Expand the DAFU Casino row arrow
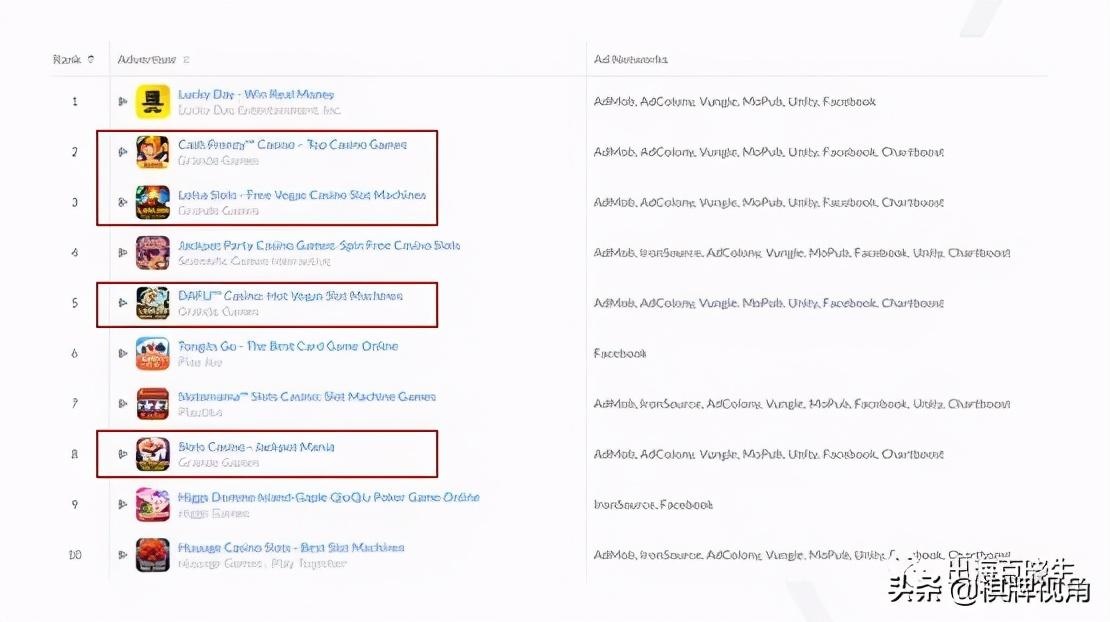 pos(122,303)
